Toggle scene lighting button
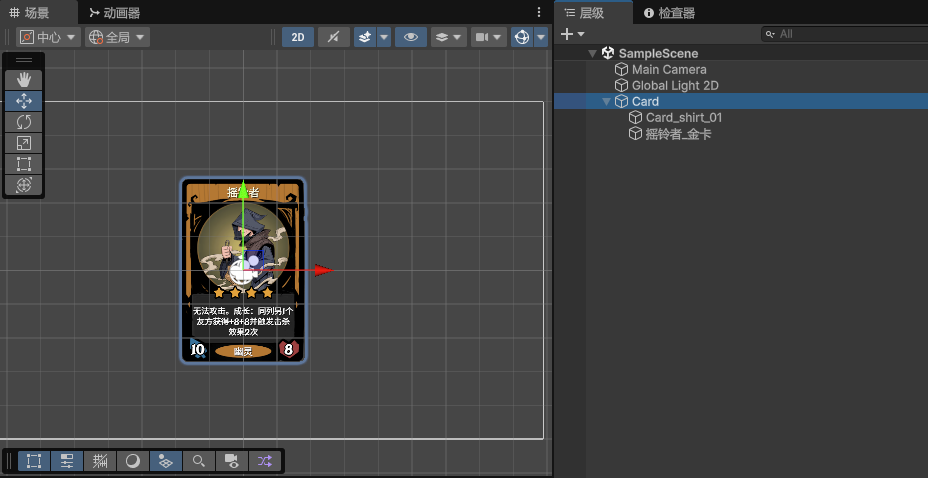The height and width of the screenshot is (478, 928). 334,37
